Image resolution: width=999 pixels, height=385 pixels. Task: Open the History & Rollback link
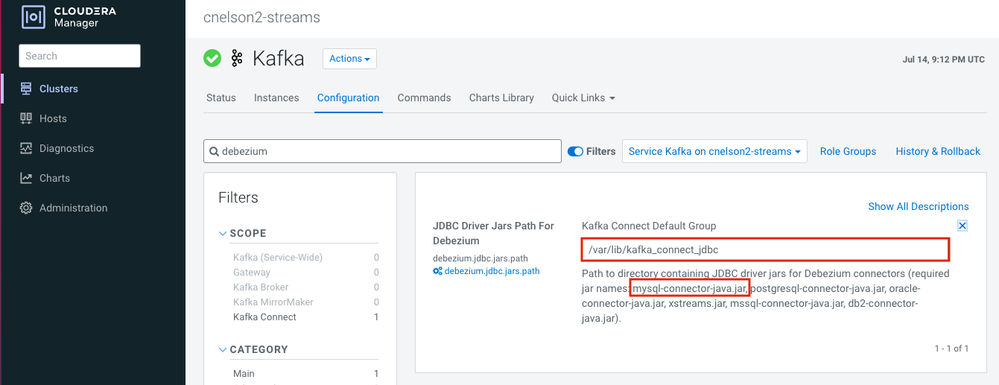938,151
